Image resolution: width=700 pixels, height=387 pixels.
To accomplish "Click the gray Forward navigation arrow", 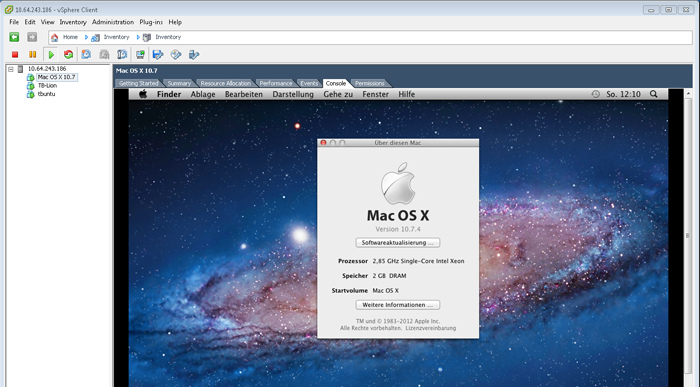I will pos(32,37).
